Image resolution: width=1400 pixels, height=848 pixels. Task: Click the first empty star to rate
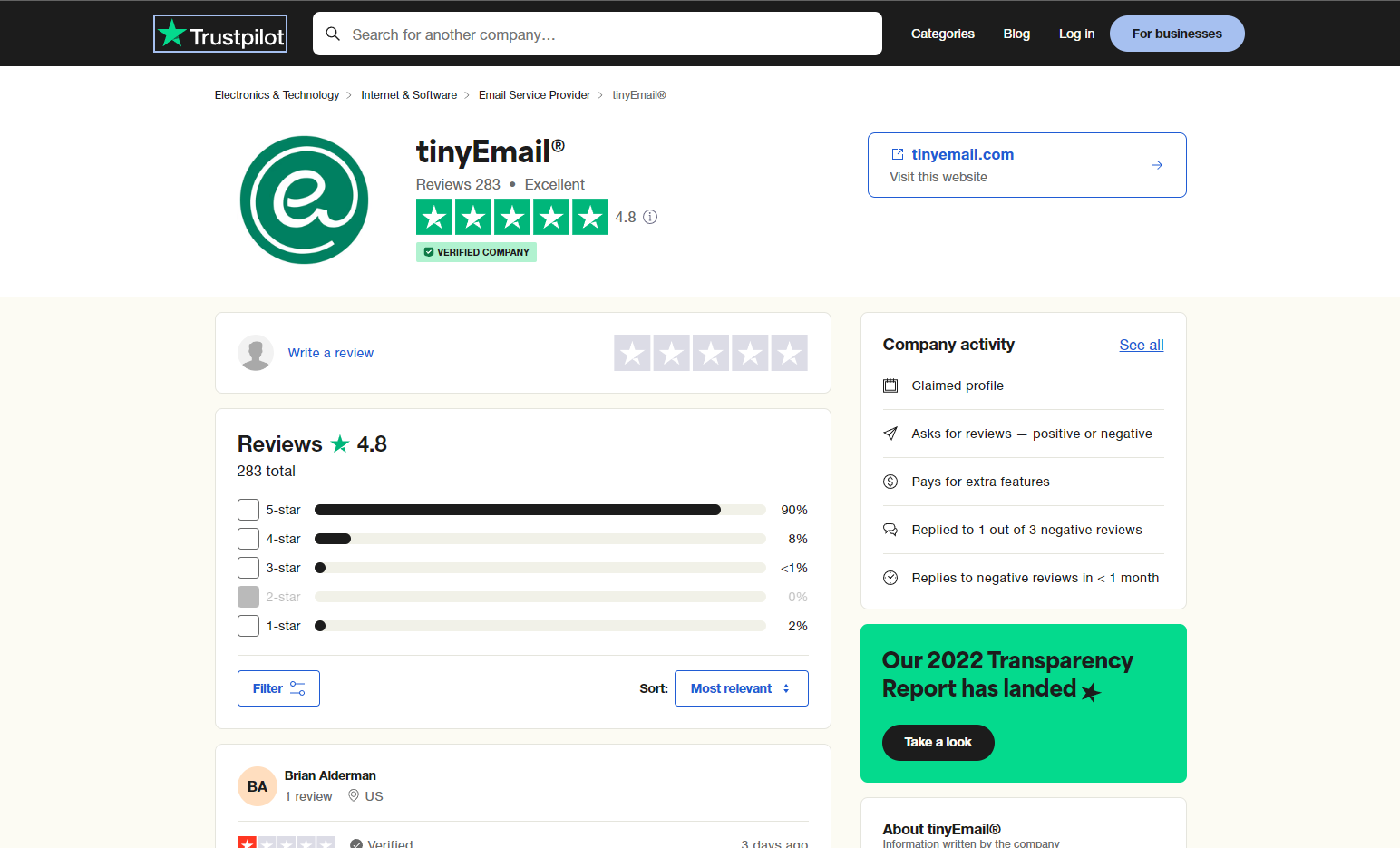632,353
